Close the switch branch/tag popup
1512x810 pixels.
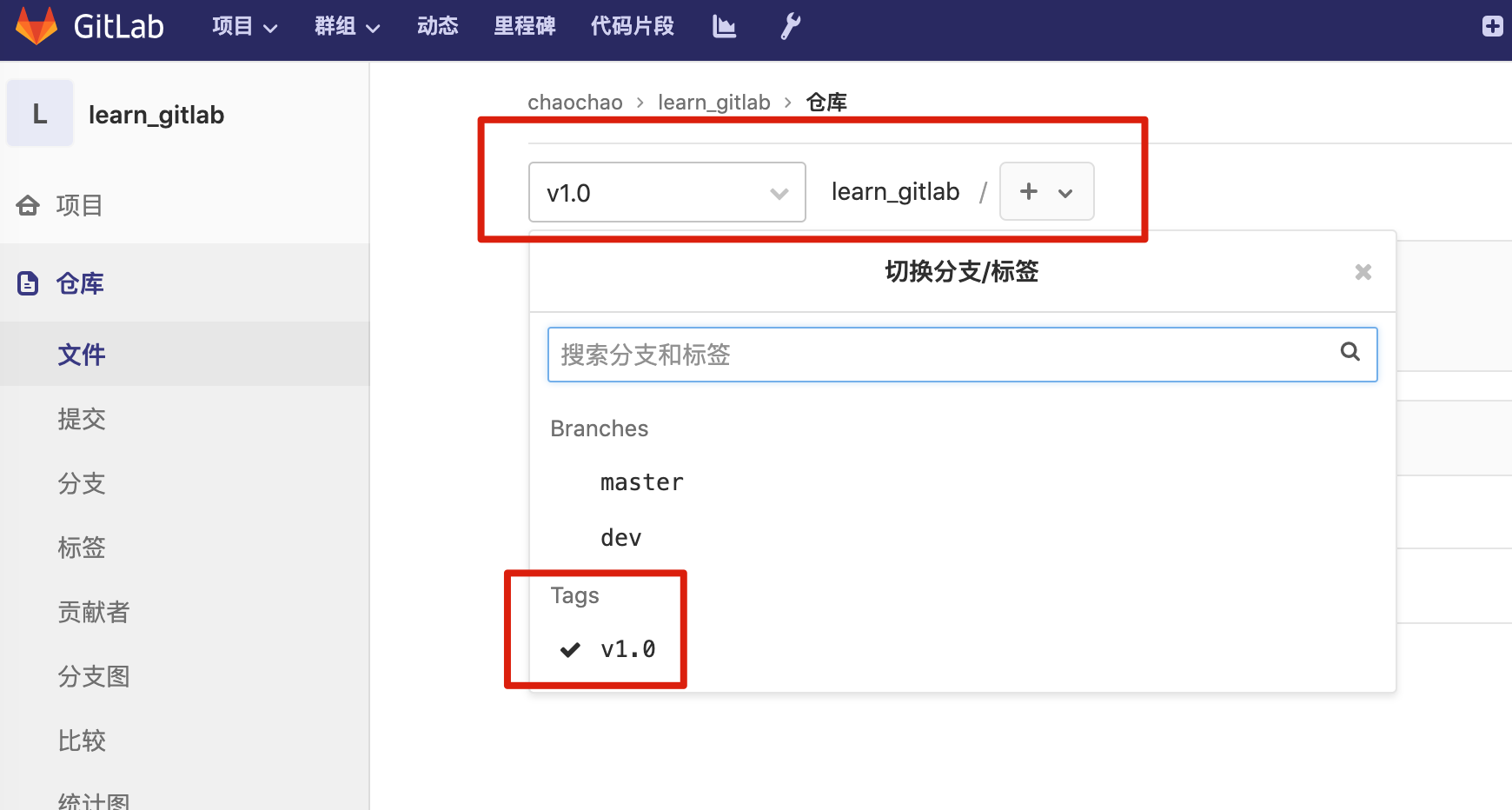point(1363,272)
